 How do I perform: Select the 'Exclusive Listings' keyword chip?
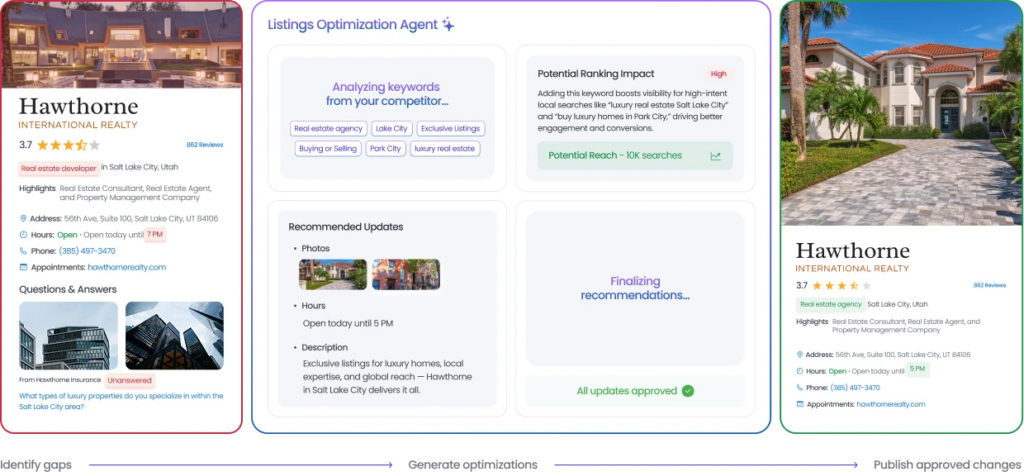point(450,128)
